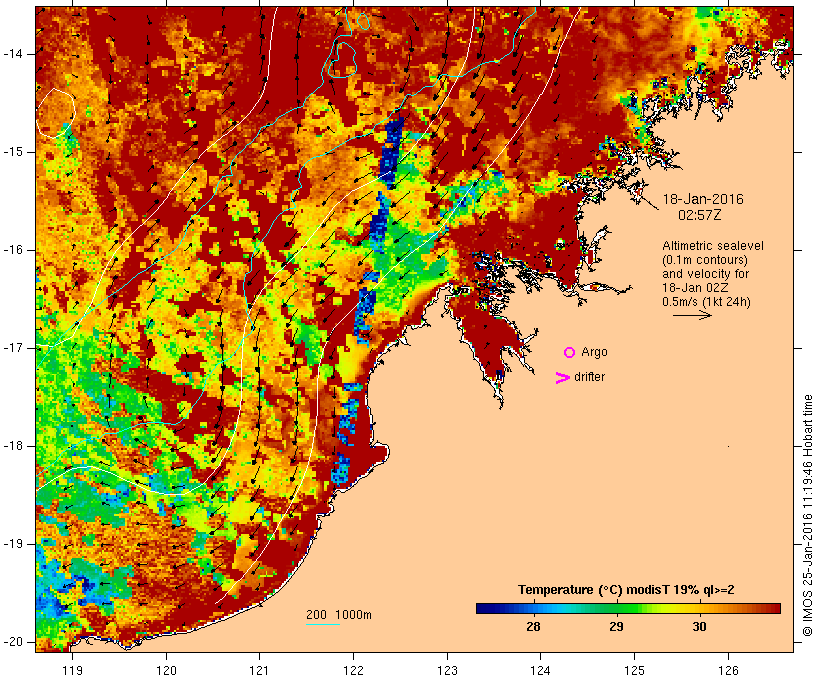Click the '18-Jan-2016' date label
820x680 pixels.
703,199
